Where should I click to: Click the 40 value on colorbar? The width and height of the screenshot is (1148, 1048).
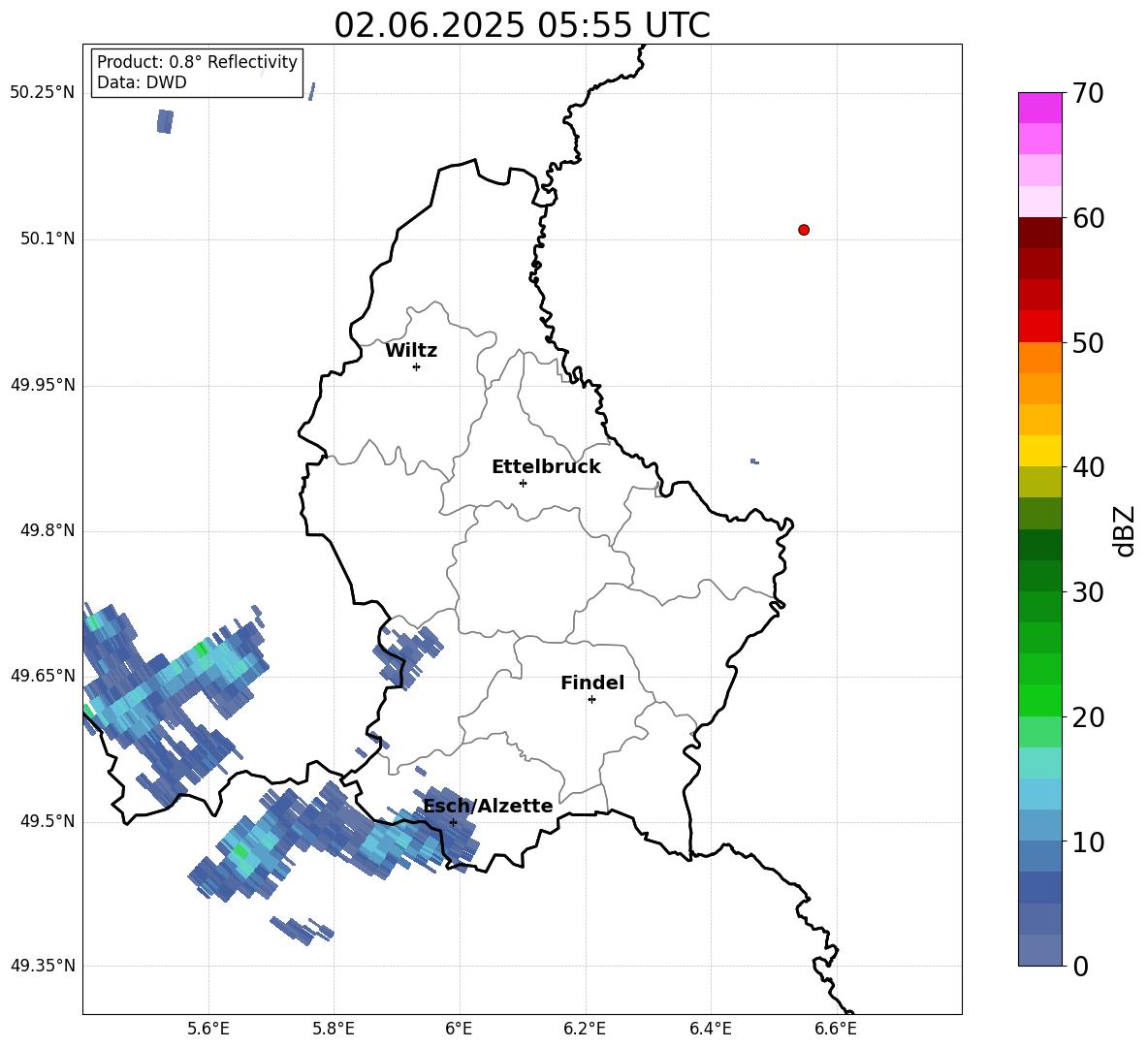1088,467
